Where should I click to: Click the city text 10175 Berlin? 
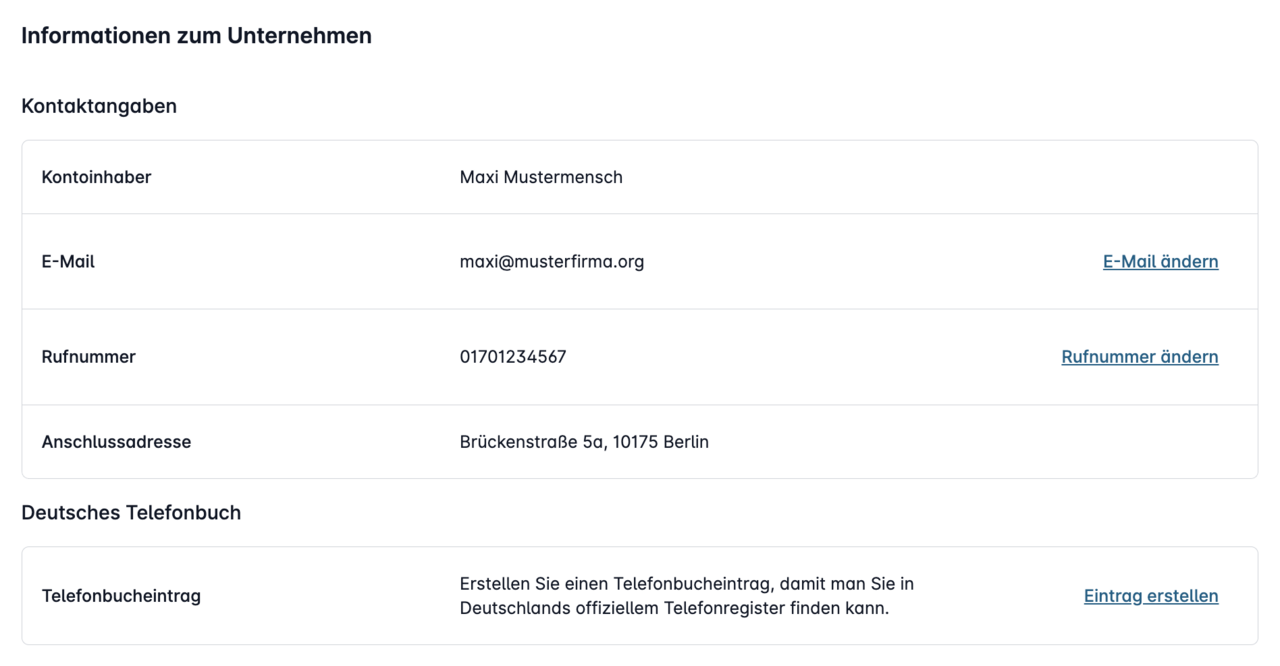(660, 442)
